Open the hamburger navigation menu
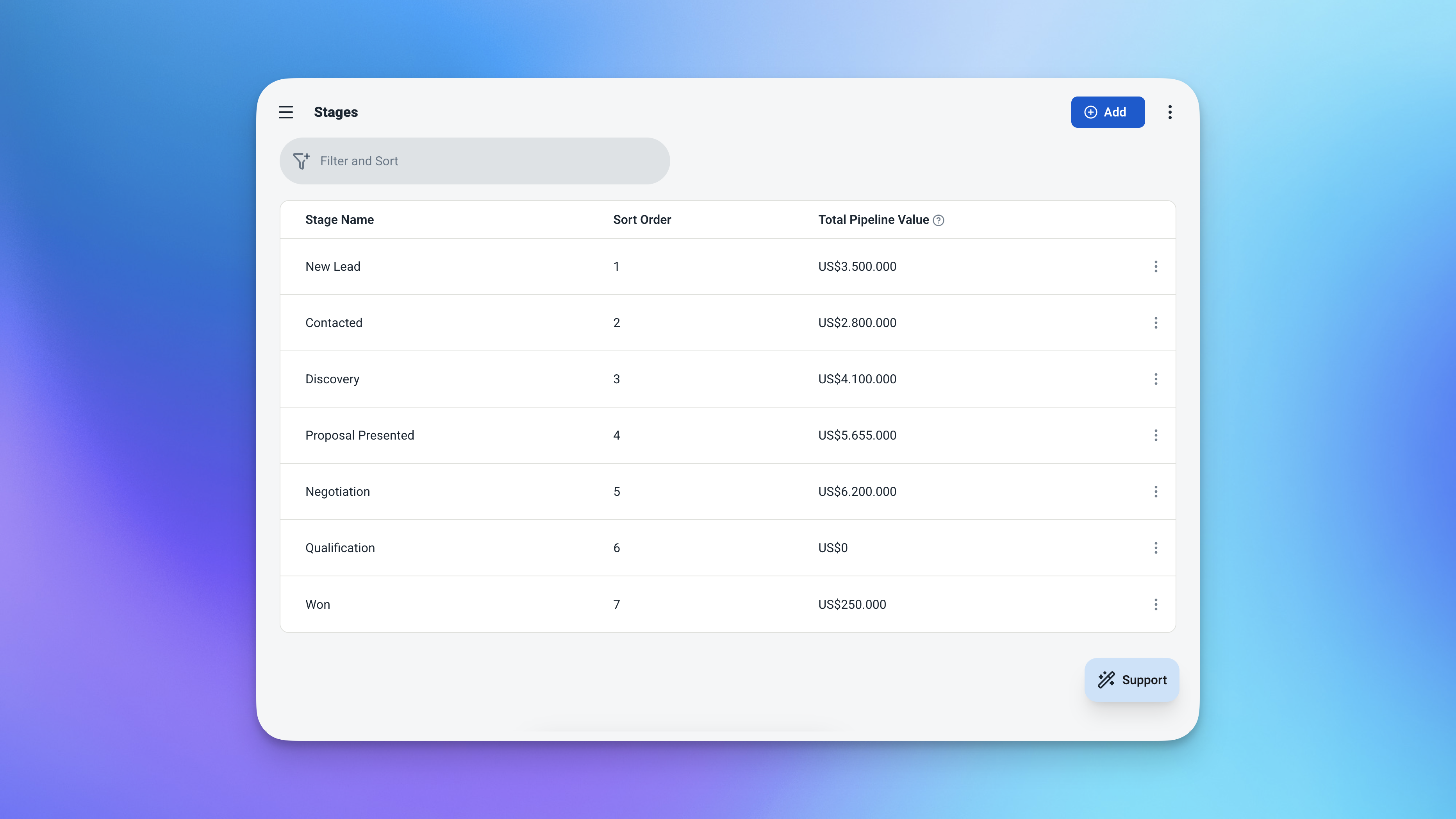1456x819 pixels. [x=285, y=112]
